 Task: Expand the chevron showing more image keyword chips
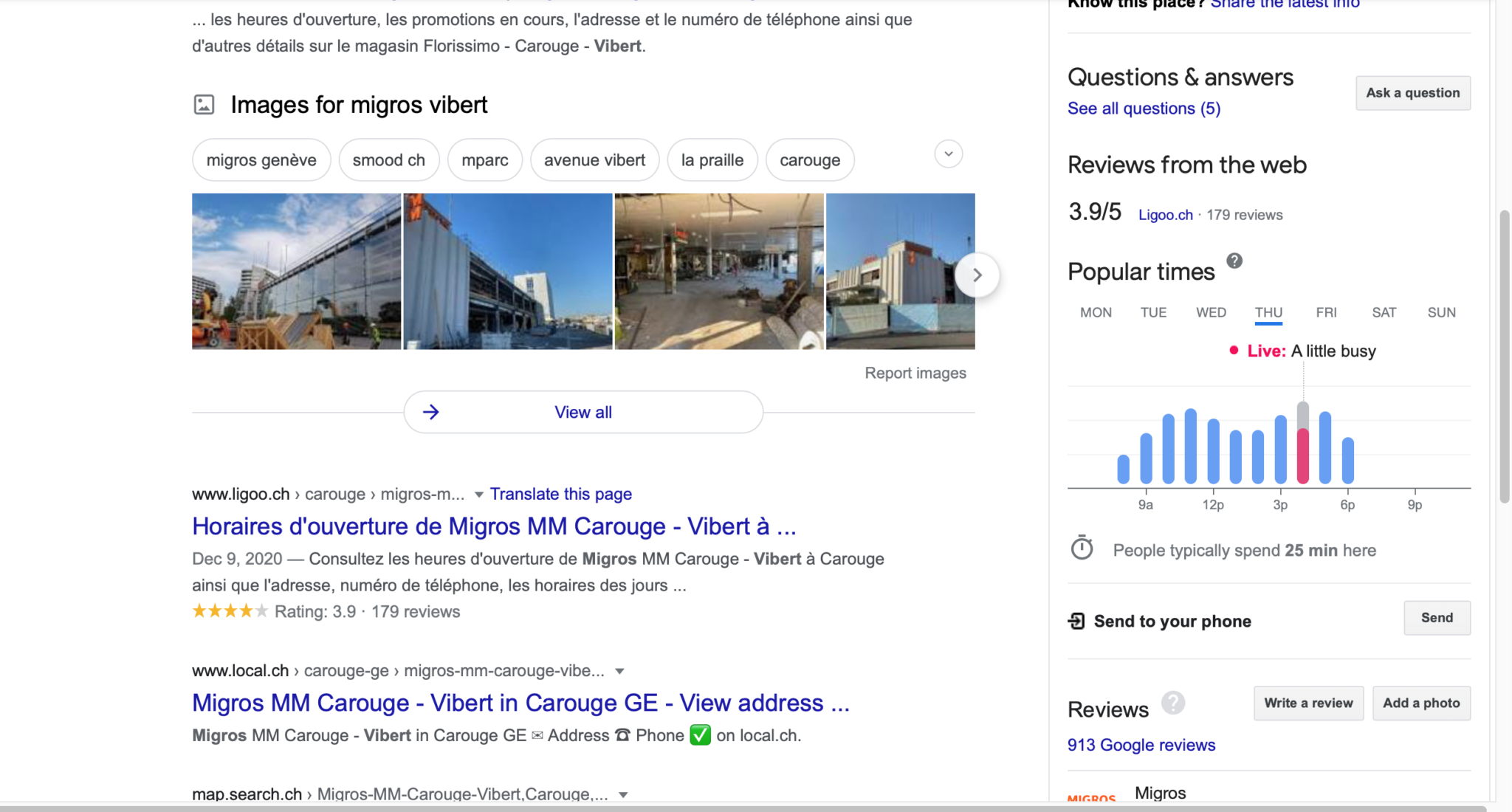[948, 154]
